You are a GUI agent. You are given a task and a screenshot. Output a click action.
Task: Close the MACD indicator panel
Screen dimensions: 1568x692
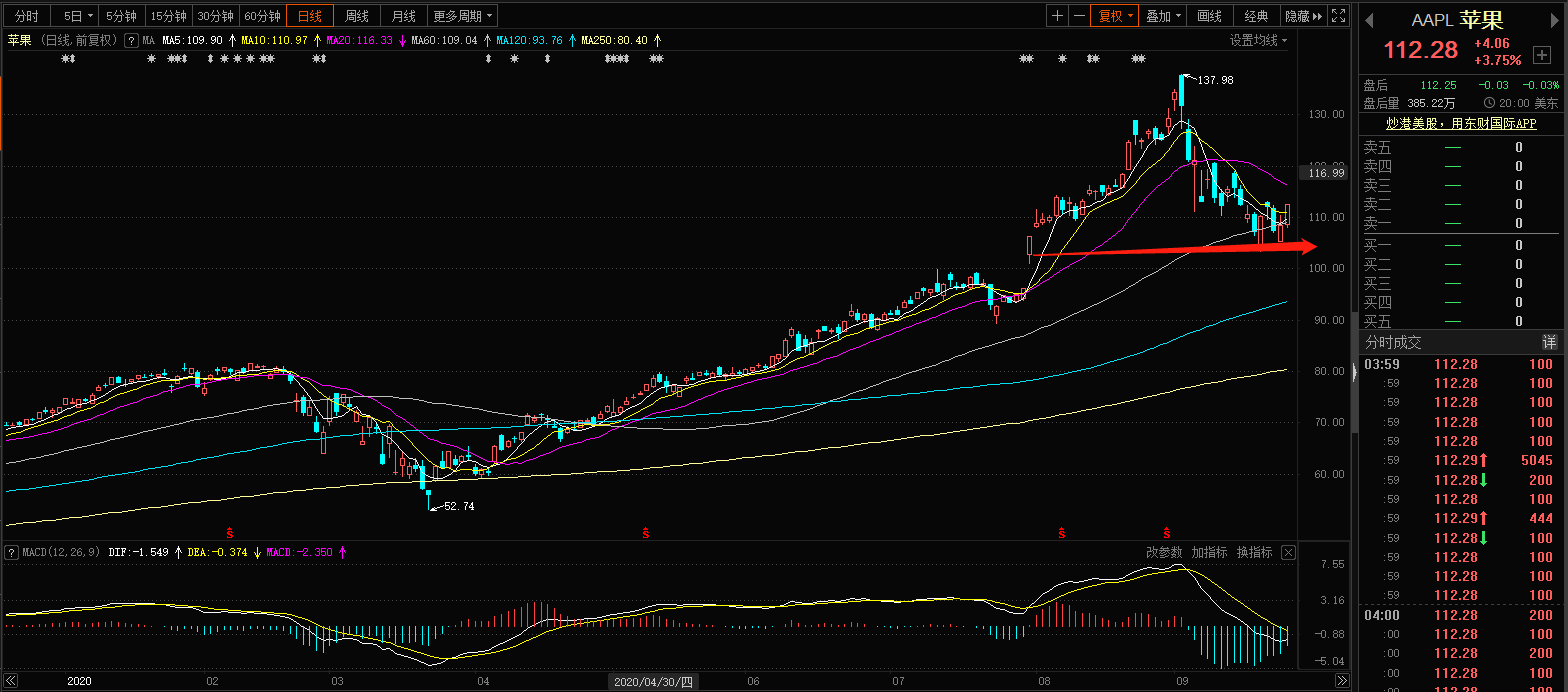pyautogui.click(x=1288, y=552)
